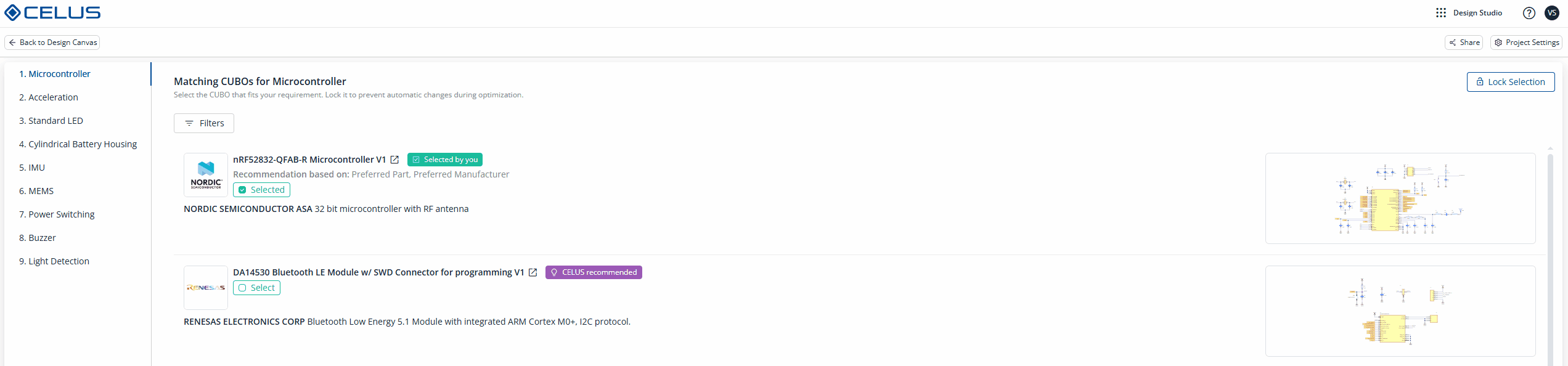The width and height of the screenshot is (1568, 366).
Task: Select Cylindrical Battery Housing in sidebar
Action: click(x=78, y=144)
